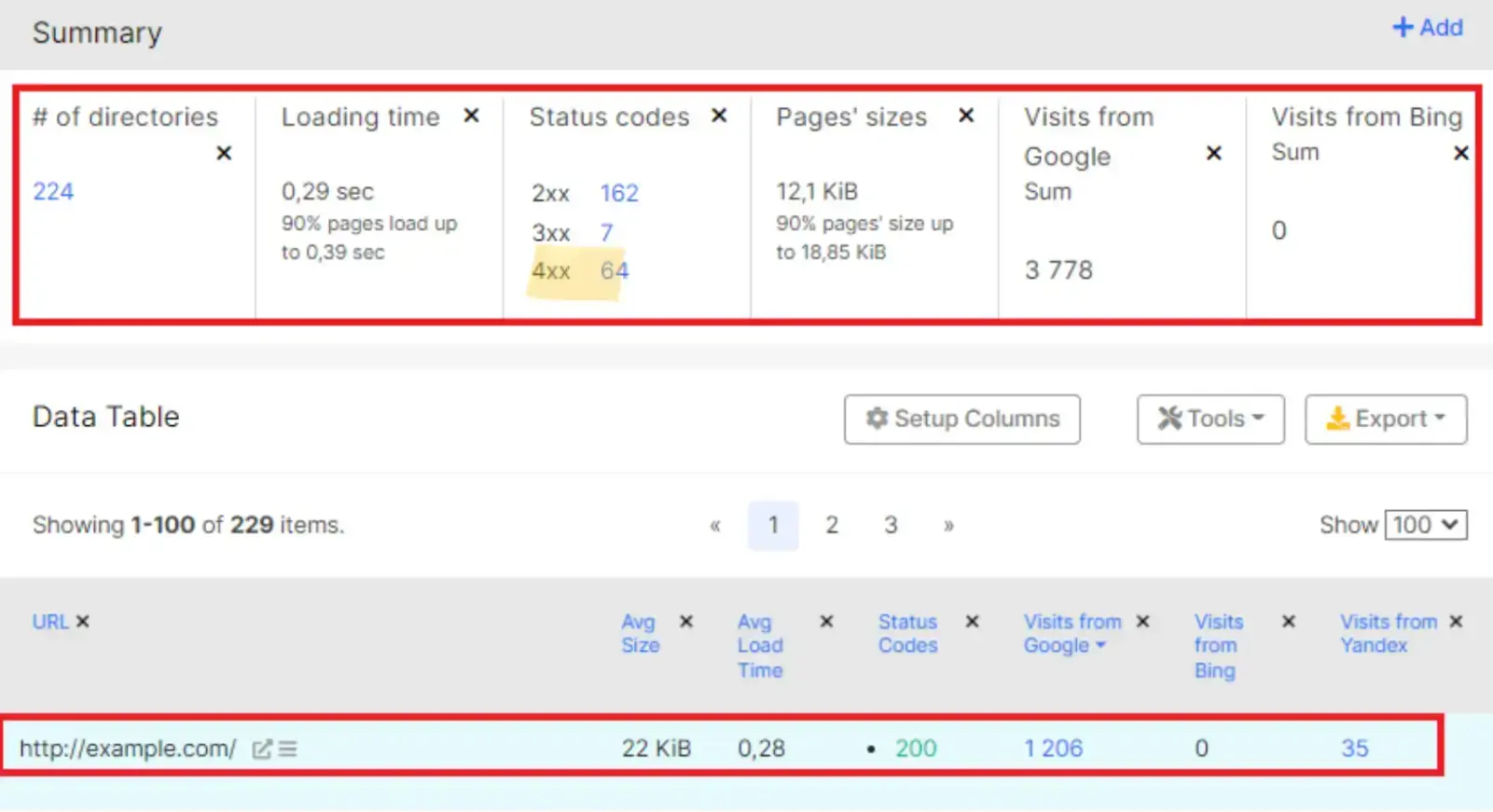Click the plus icon next to Add
Screen dimensions: 1493x812
pos(1402,27)
